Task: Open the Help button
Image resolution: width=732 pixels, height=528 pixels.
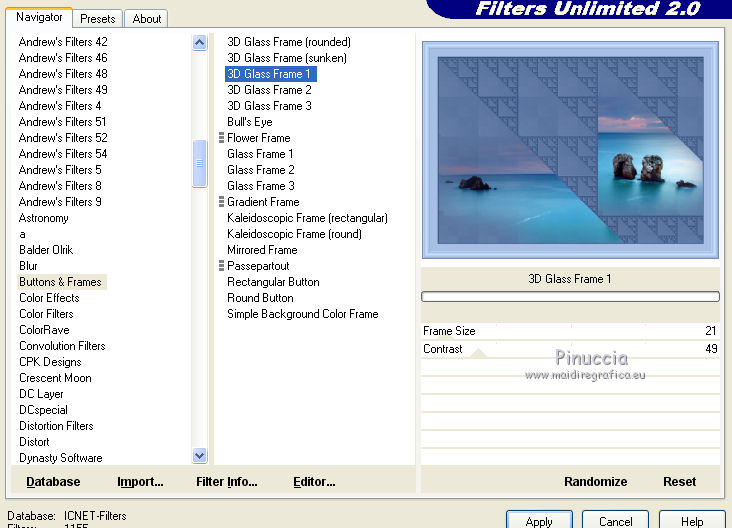Action: pyautogui.click(x=692, y=520)
